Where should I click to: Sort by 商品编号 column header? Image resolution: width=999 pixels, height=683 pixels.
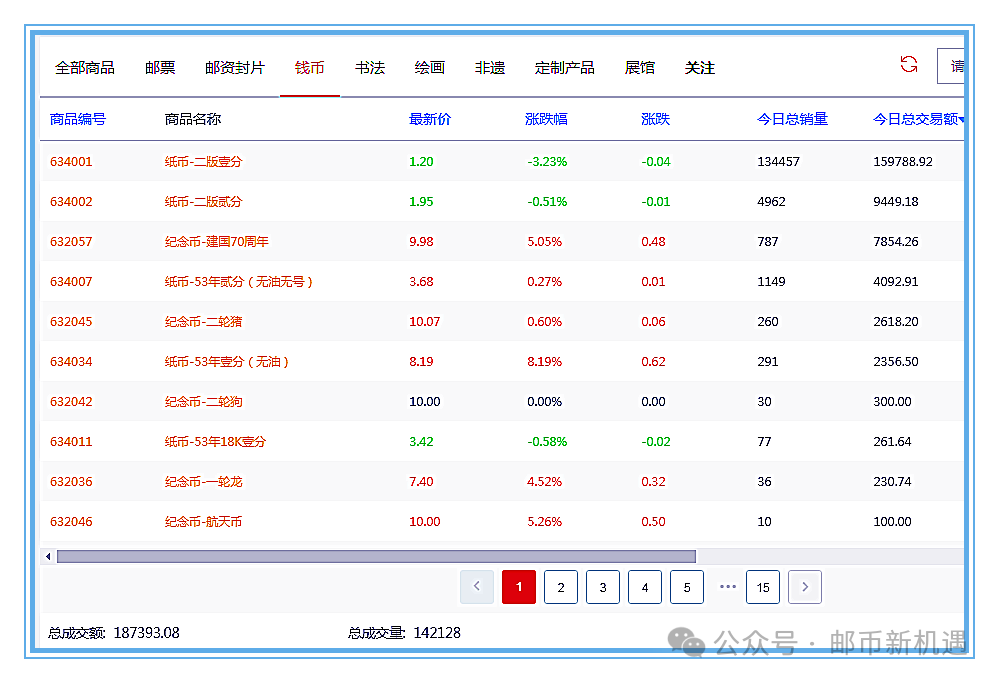tap(78, 119)
